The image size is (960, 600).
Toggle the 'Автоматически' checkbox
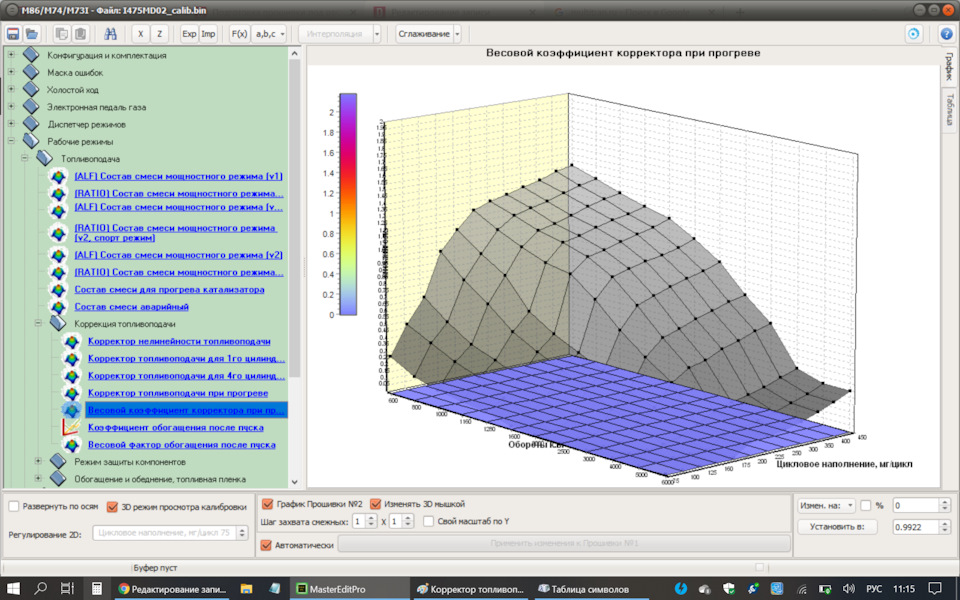pyautogui.click(x=266, y=545)
